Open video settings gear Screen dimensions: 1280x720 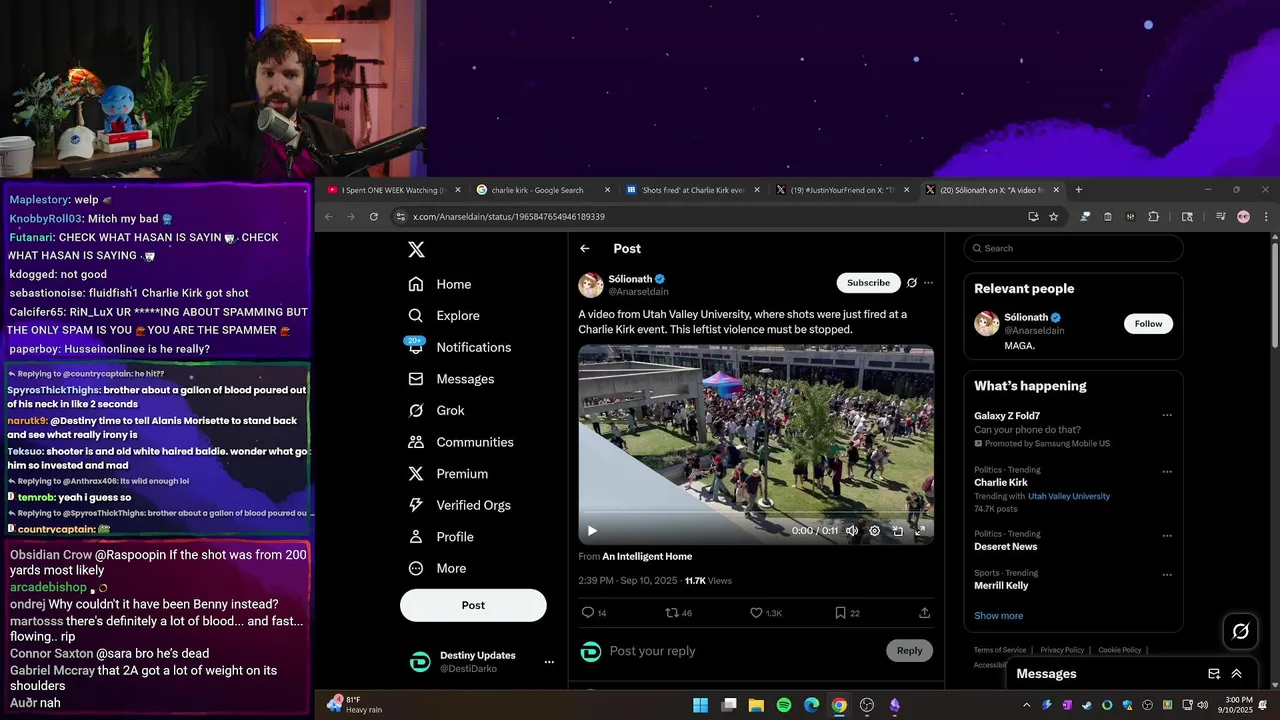(x=874, y=531)
